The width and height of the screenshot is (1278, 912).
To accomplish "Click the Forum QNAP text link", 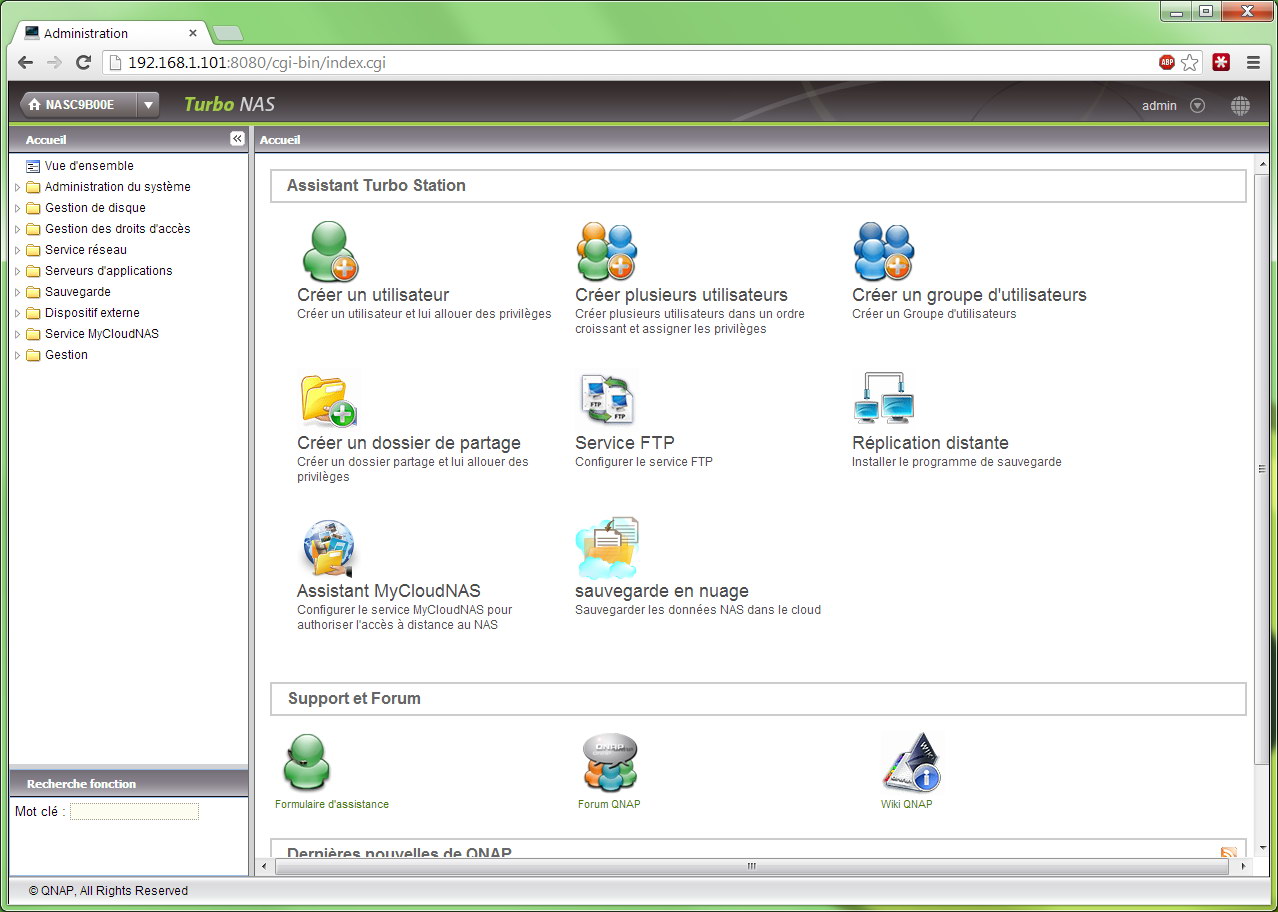I will 609,804.
